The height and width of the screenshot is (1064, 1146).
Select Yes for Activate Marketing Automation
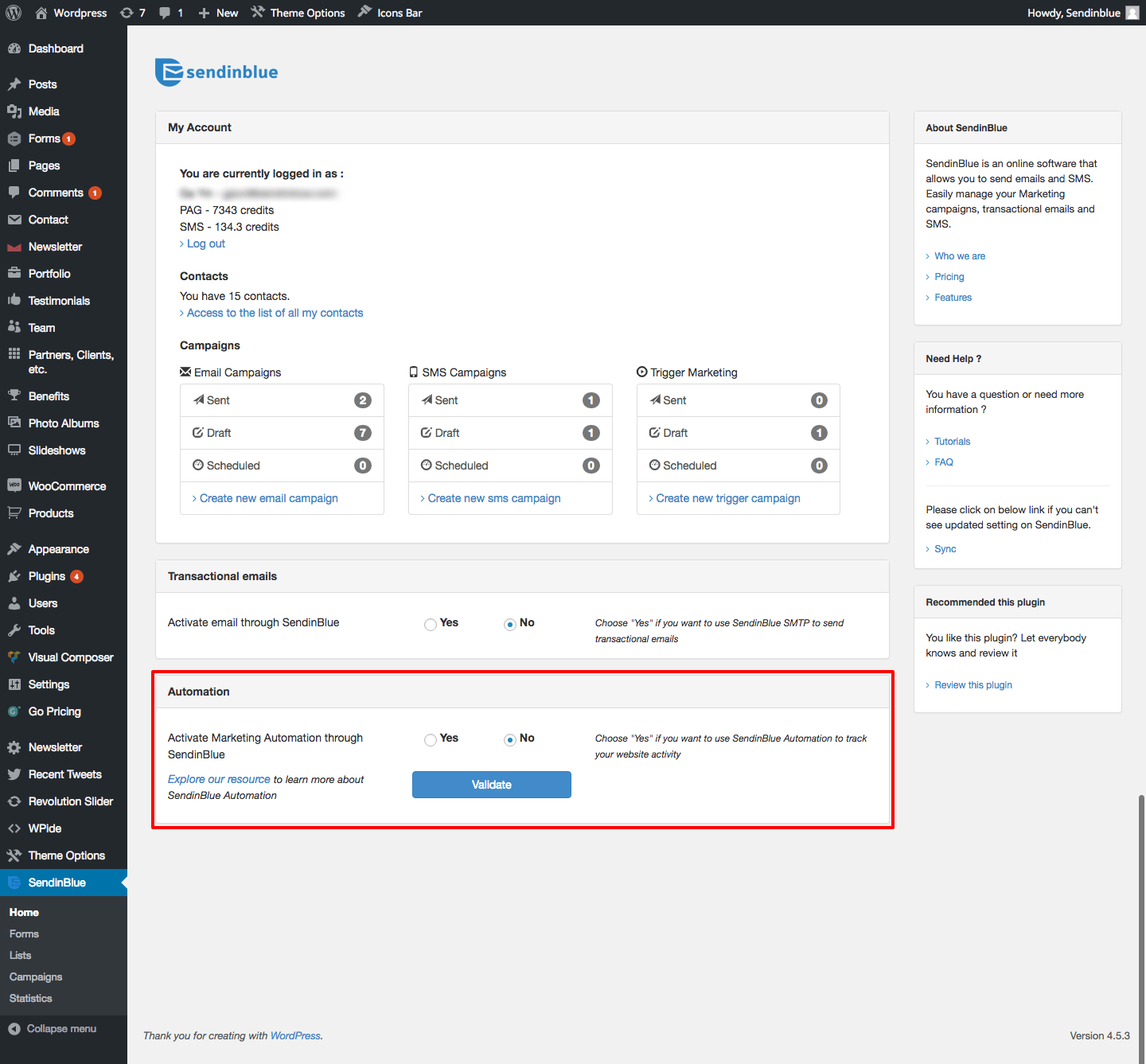click(431, 740)
